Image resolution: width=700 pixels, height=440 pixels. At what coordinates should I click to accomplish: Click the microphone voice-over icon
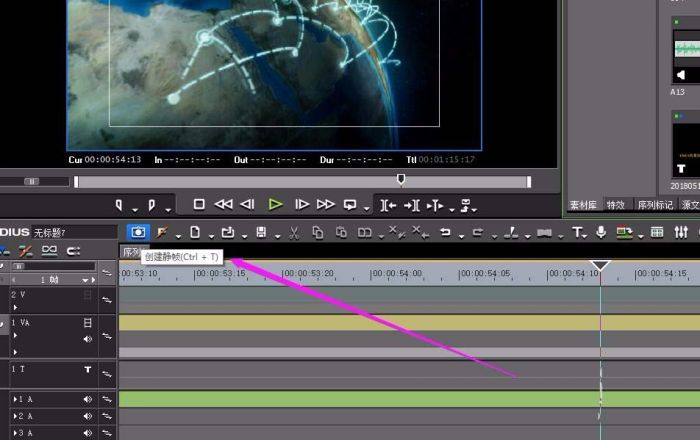point(601,232)
